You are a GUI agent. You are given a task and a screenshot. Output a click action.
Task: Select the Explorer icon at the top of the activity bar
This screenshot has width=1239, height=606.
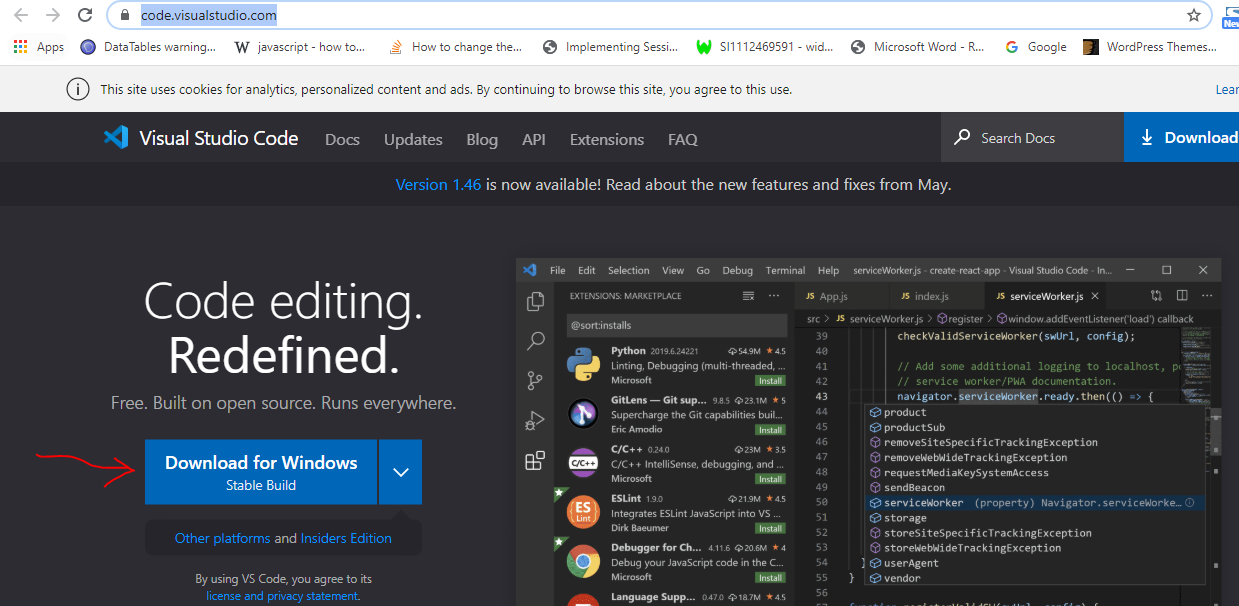(535, 300)
